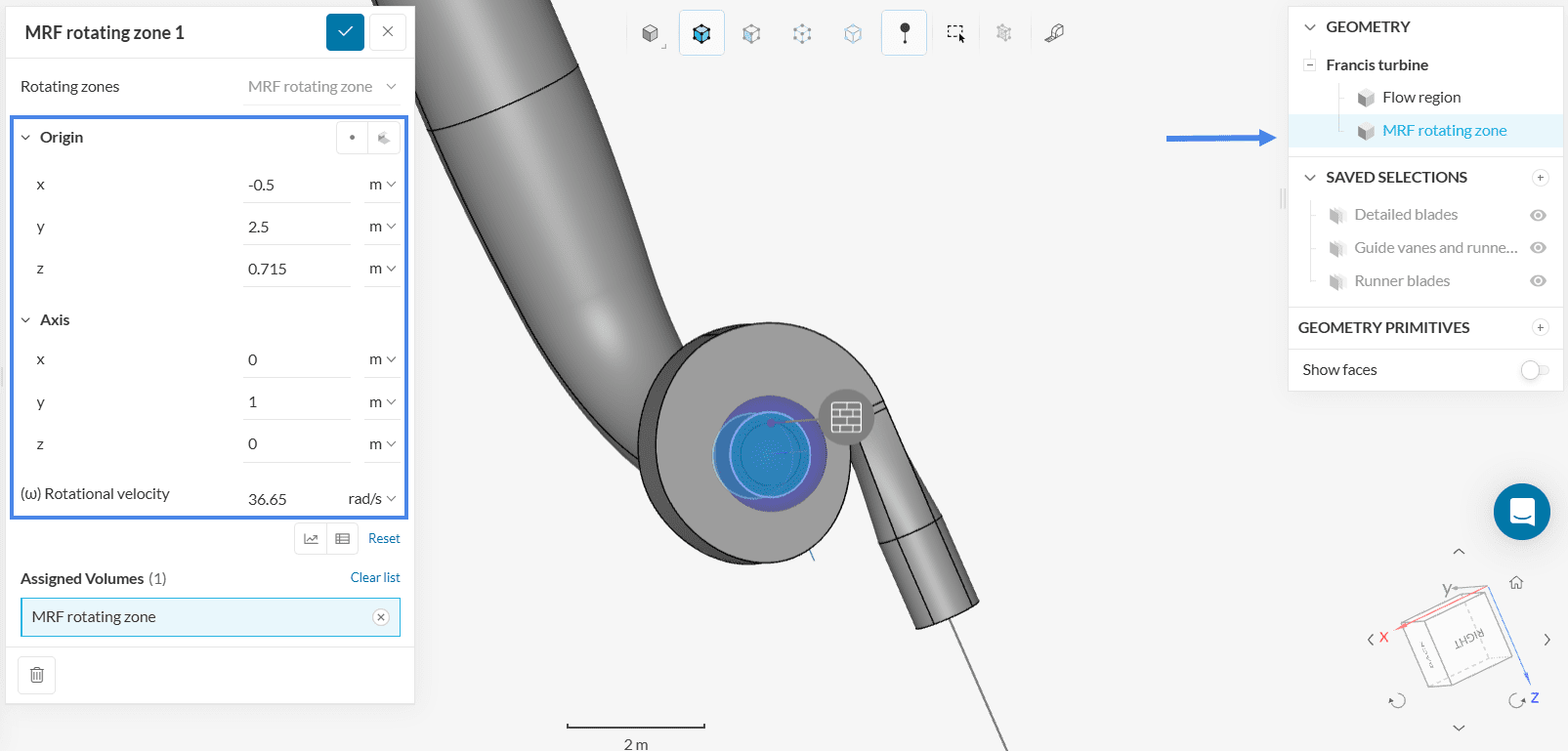
Task: Open the Rotating zones dropdown
Action: tap(321, 87)
